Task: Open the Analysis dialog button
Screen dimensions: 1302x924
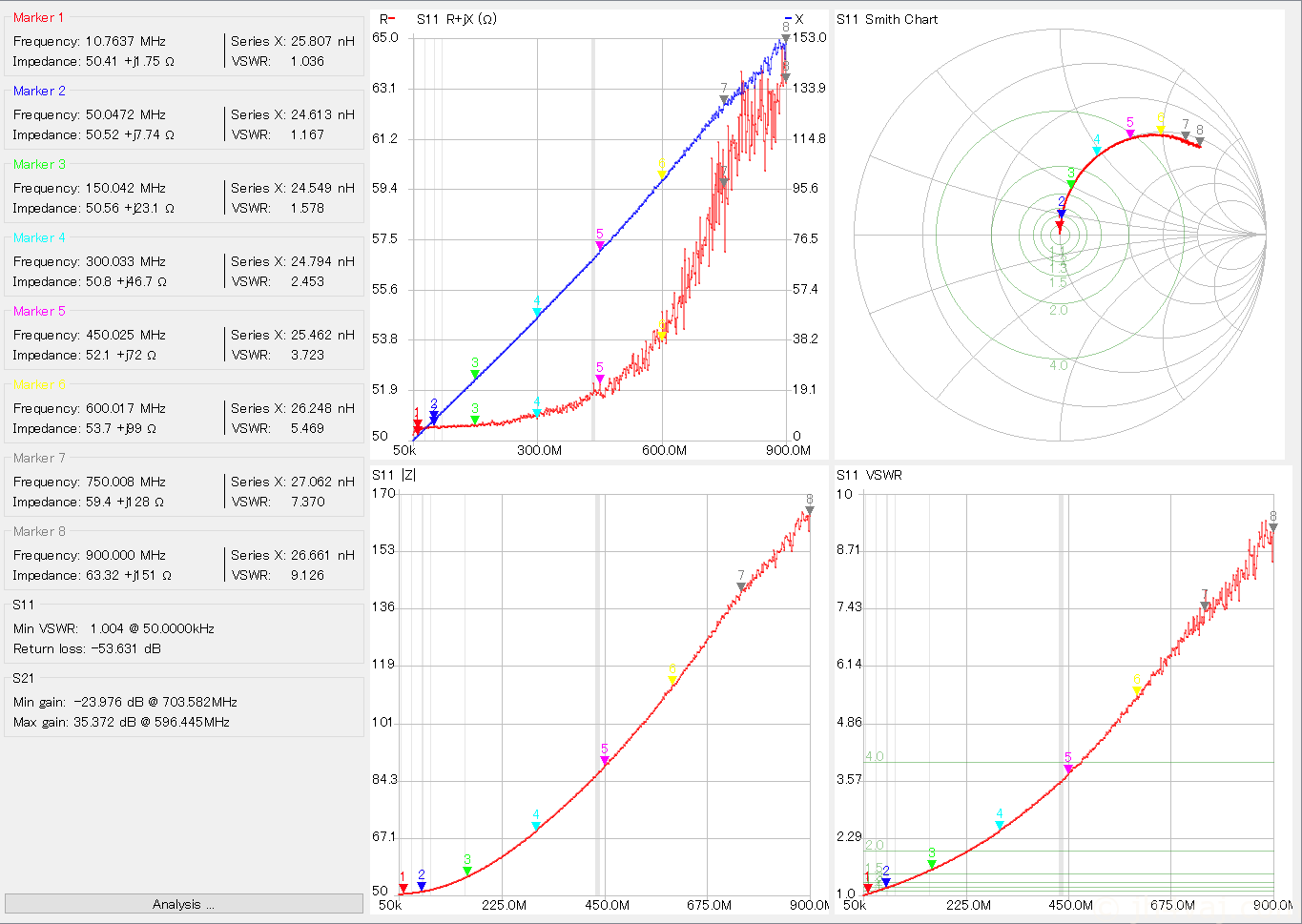Action: (183, 904)
